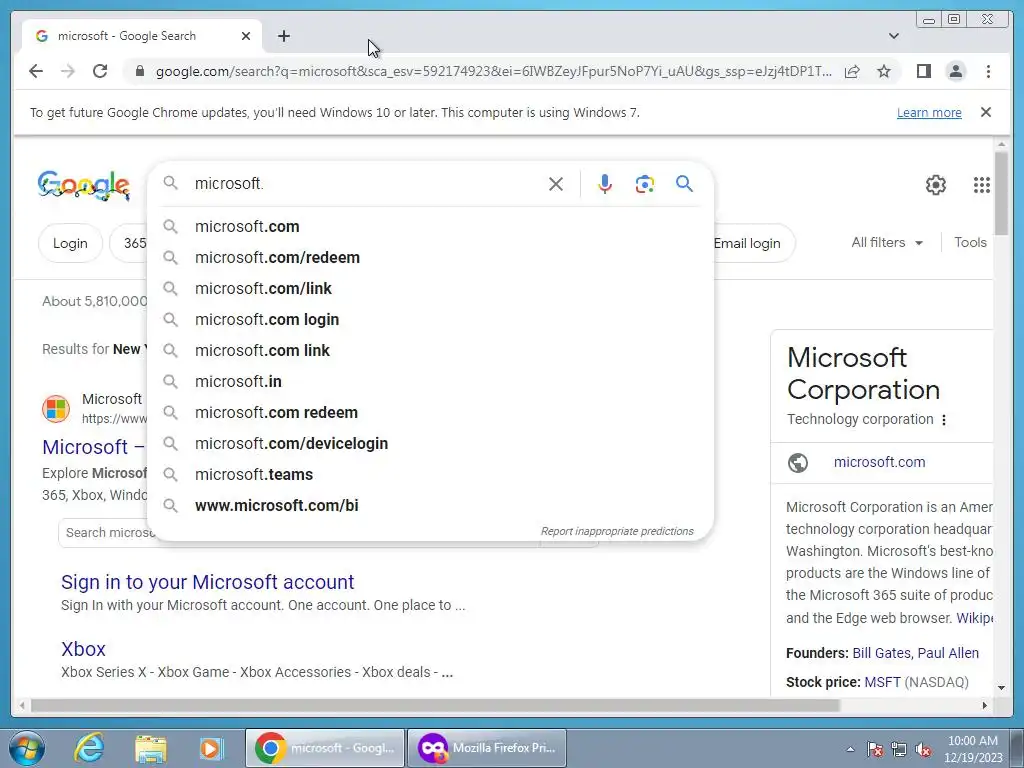Open Windows Start menu
Viewport: 1024px width, 768px height.
point(26,748)
